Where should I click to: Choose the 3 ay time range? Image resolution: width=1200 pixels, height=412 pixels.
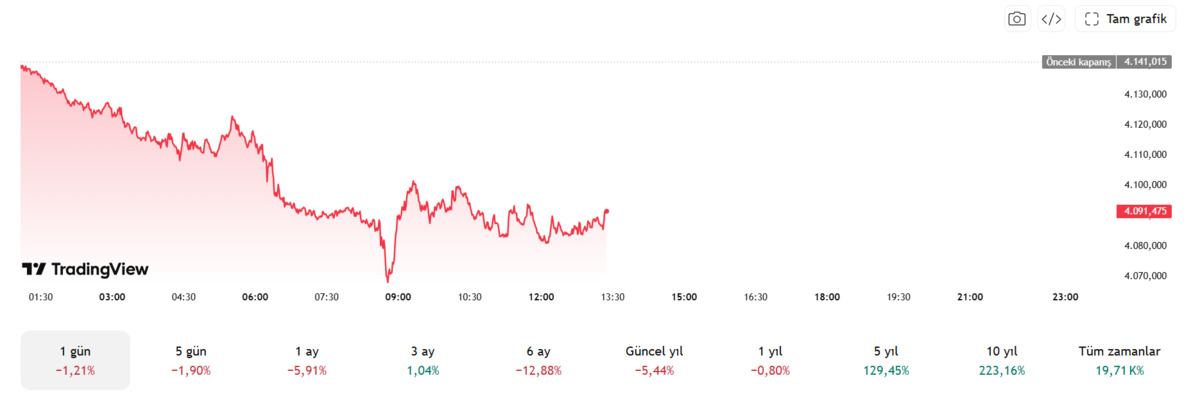(x=421, y=360)
